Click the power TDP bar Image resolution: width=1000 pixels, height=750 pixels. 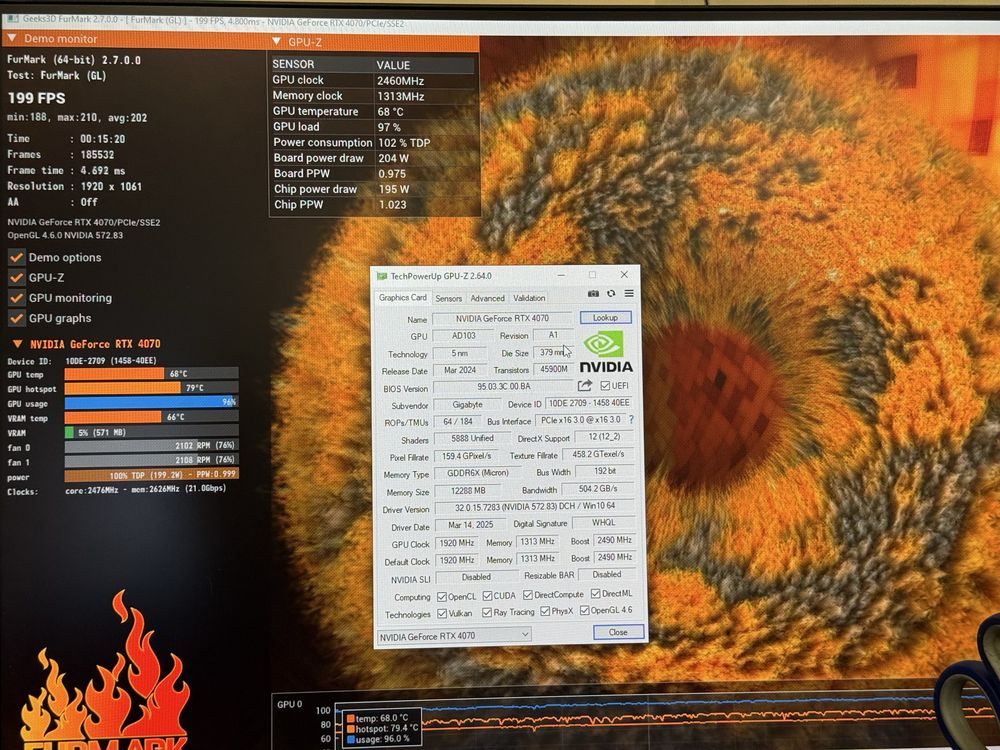click(x=152, y=475)
